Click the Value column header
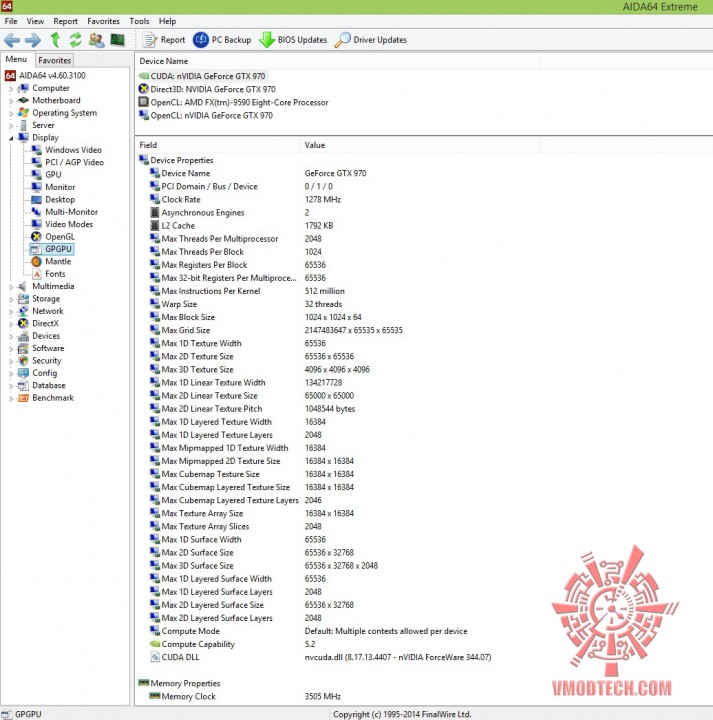Image resolution: width=713 pixels, height=720 pixels. coord(421,145)
